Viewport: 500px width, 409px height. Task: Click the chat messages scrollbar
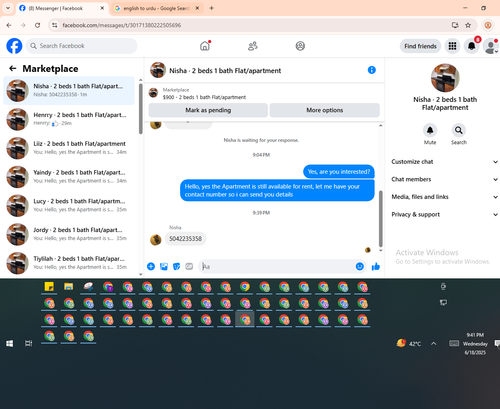(x=381, y=218)
